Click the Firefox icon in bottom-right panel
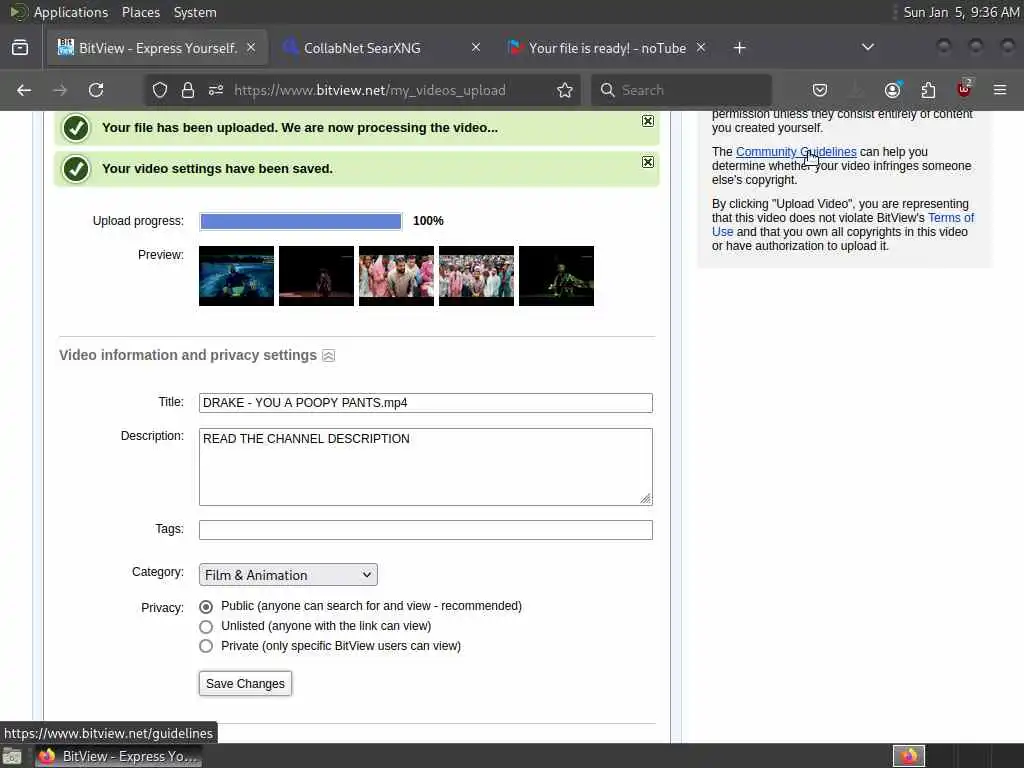 coord(909,756)
